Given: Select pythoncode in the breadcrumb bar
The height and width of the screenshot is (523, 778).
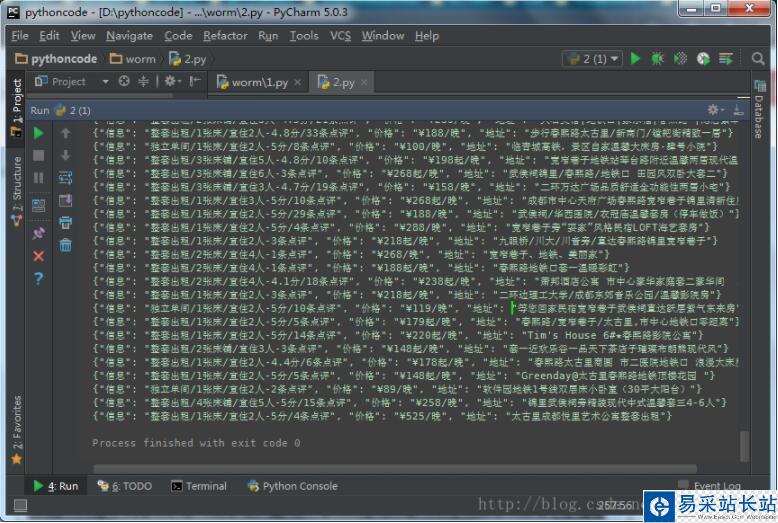Looking at the screenshot, I should (56, 59).
